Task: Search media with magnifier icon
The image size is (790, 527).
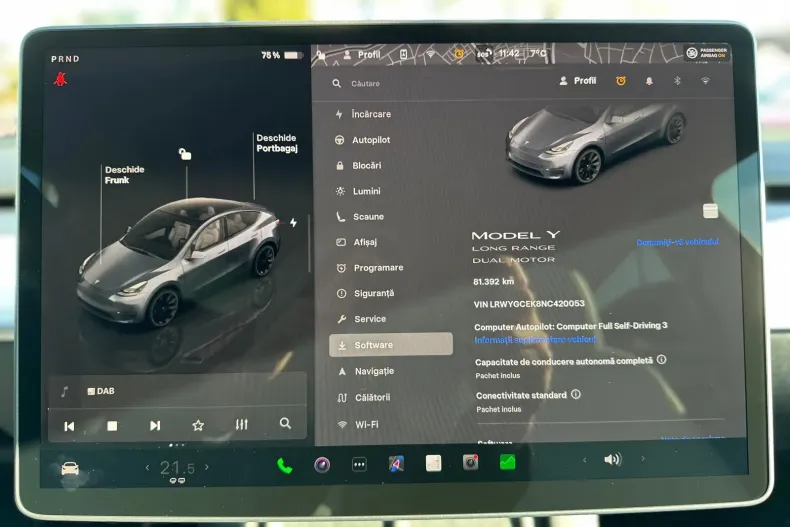Action: [x=285, y=423]
